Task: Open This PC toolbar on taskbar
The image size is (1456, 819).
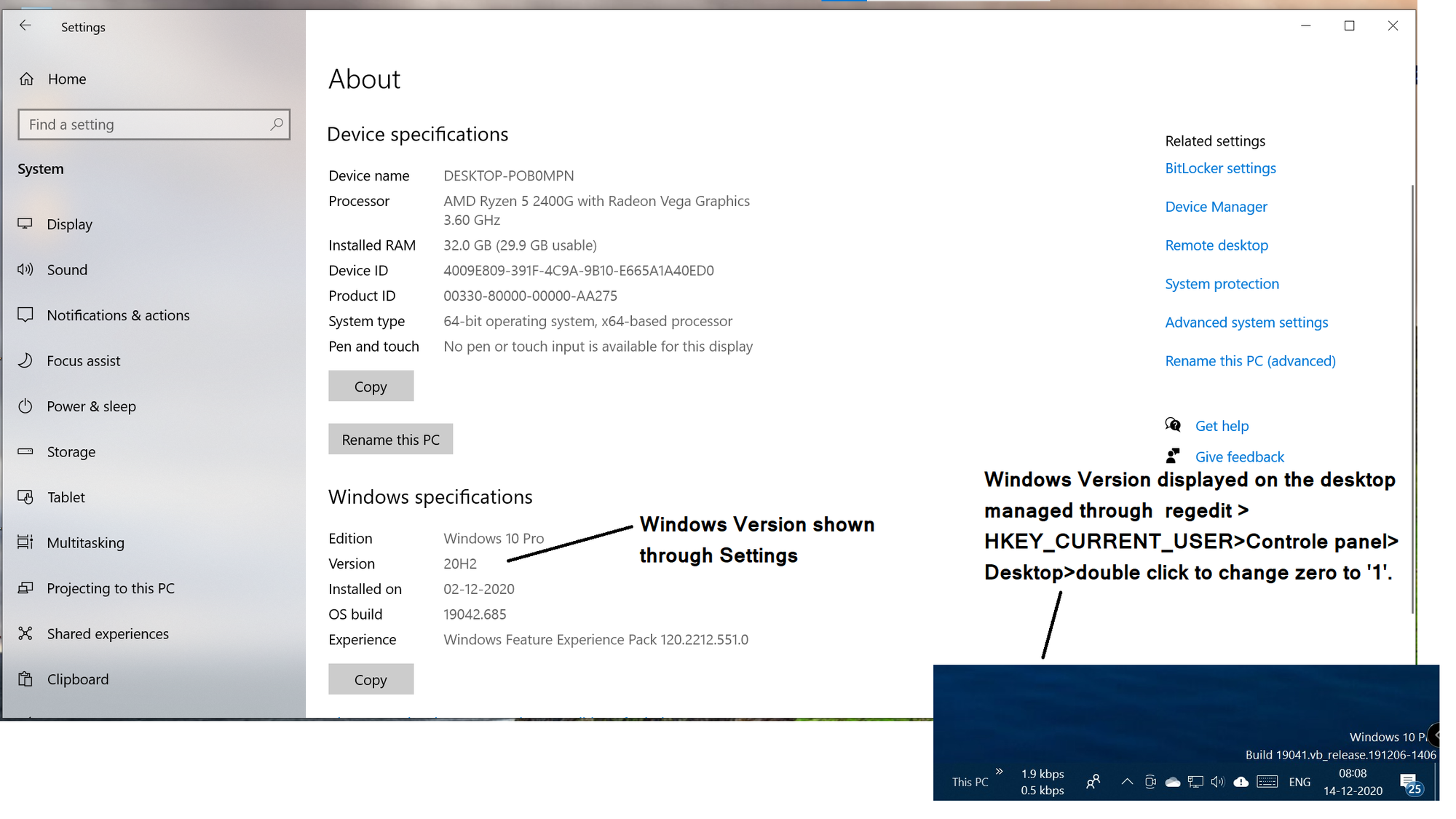Action: click(970, 782)
